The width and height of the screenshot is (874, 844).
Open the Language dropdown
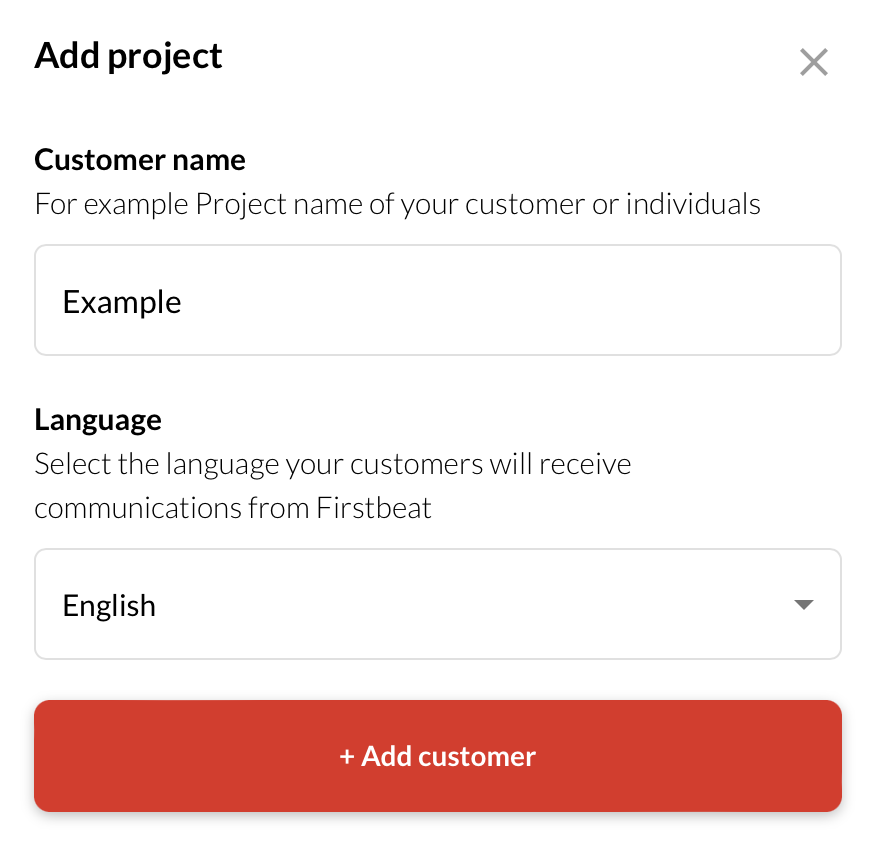click(x=437, y=604)
